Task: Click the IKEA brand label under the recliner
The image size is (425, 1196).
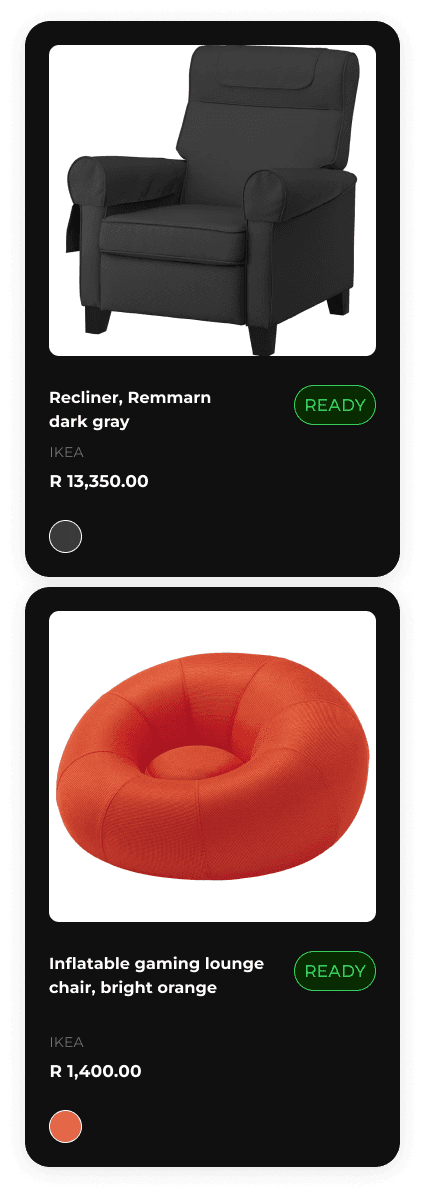Action: pyautogui.click(x=66, y=452)
